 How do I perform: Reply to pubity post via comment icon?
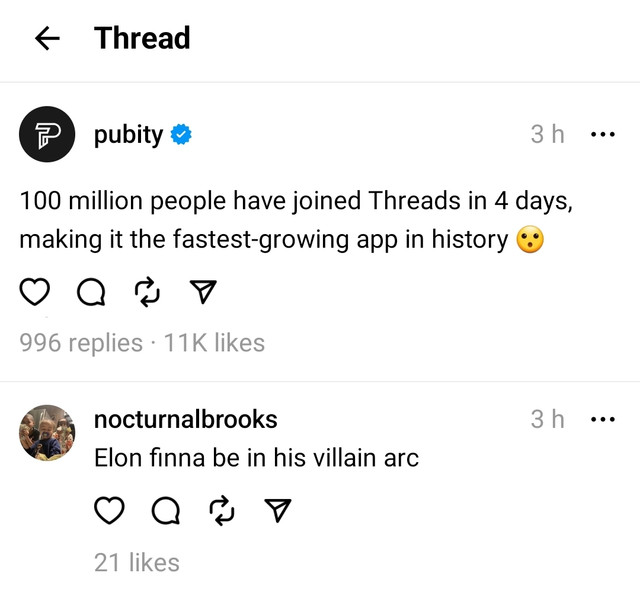(x=90, y=292)
